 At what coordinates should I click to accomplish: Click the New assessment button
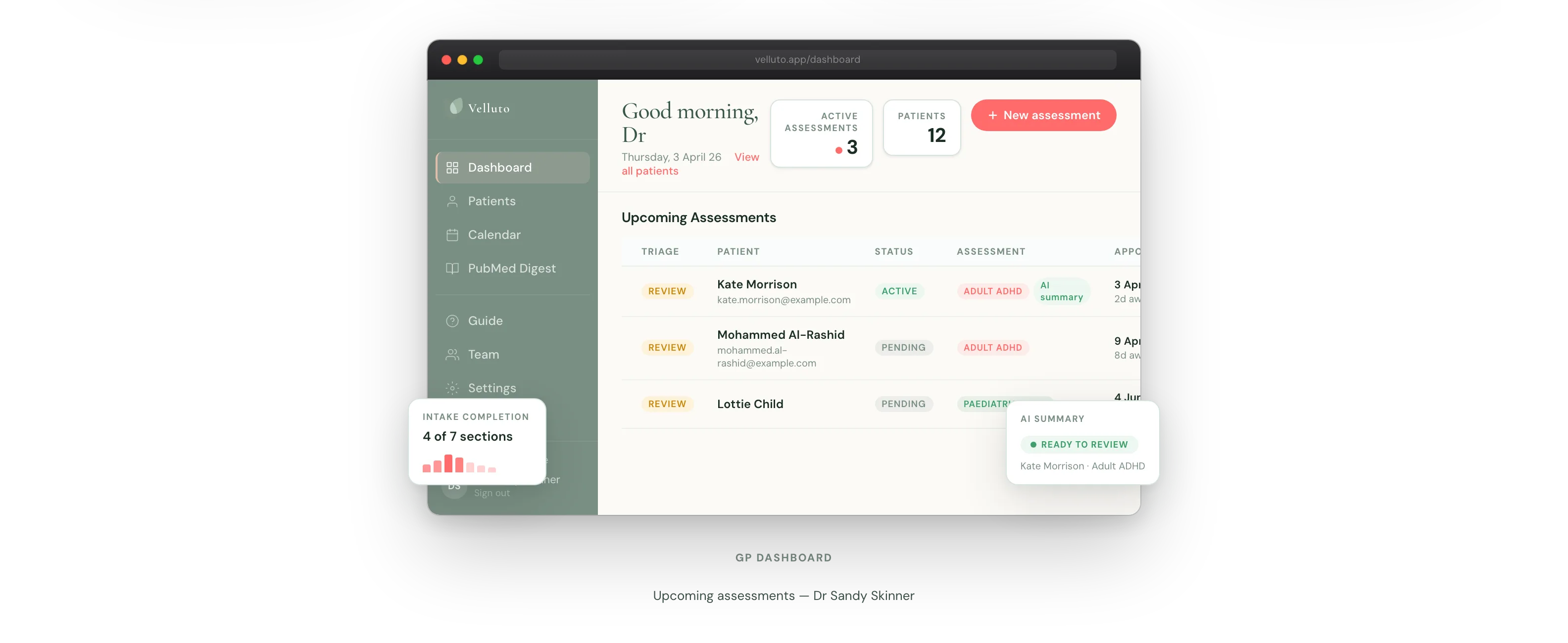coord(1043,116)
